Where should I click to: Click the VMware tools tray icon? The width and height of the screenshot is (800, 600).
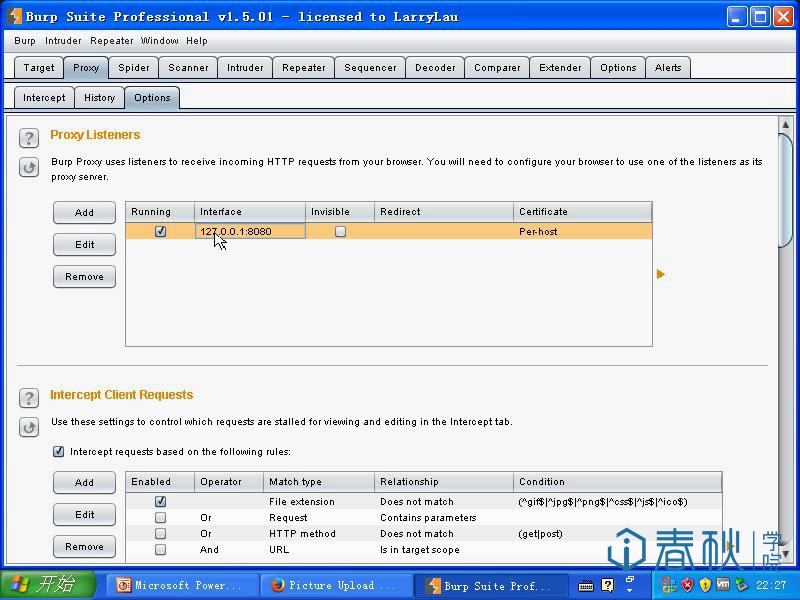click(723, 584)
